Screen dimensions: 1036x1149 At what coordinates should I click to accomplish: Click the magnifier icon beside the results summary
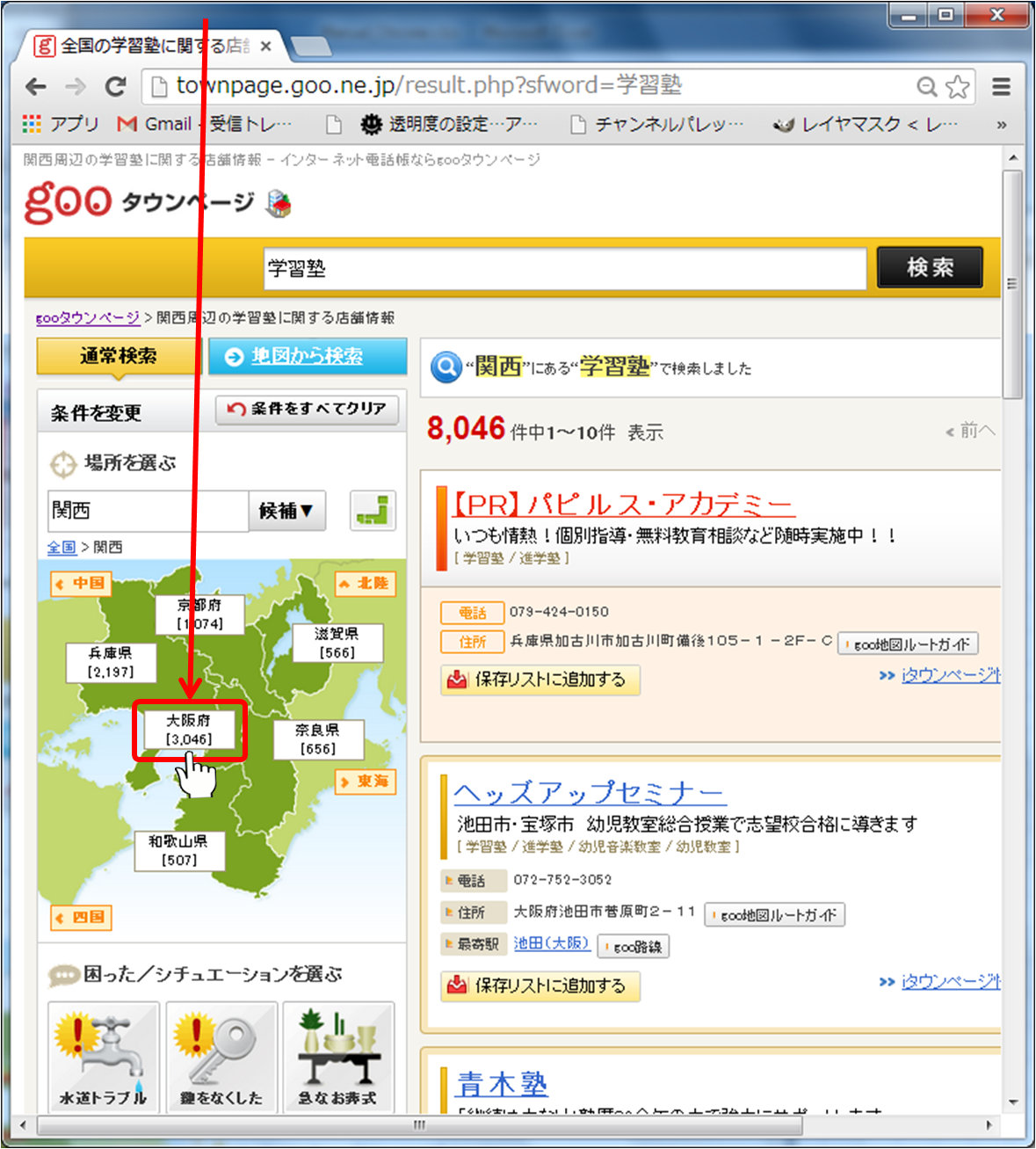click(x=446, y=367)
